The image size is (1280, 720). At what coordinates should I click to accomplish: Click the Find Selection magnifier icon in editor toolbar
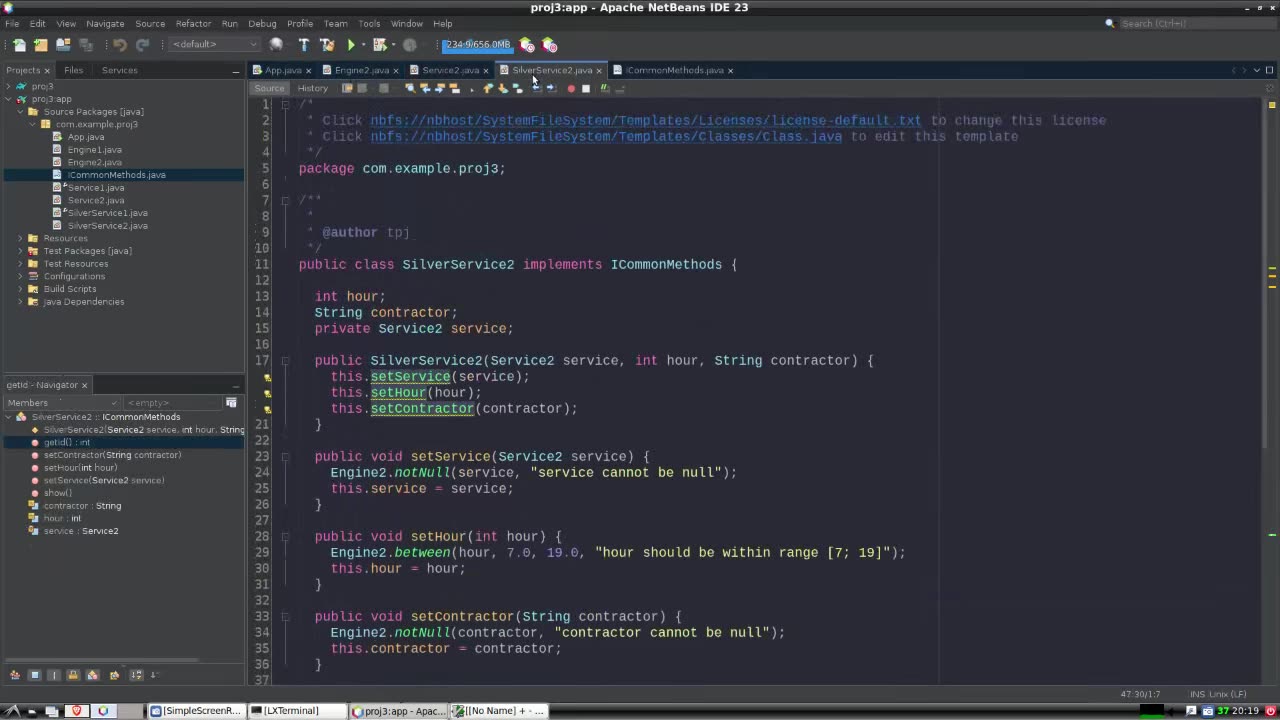pyautogui.click(x=410, y=88)
